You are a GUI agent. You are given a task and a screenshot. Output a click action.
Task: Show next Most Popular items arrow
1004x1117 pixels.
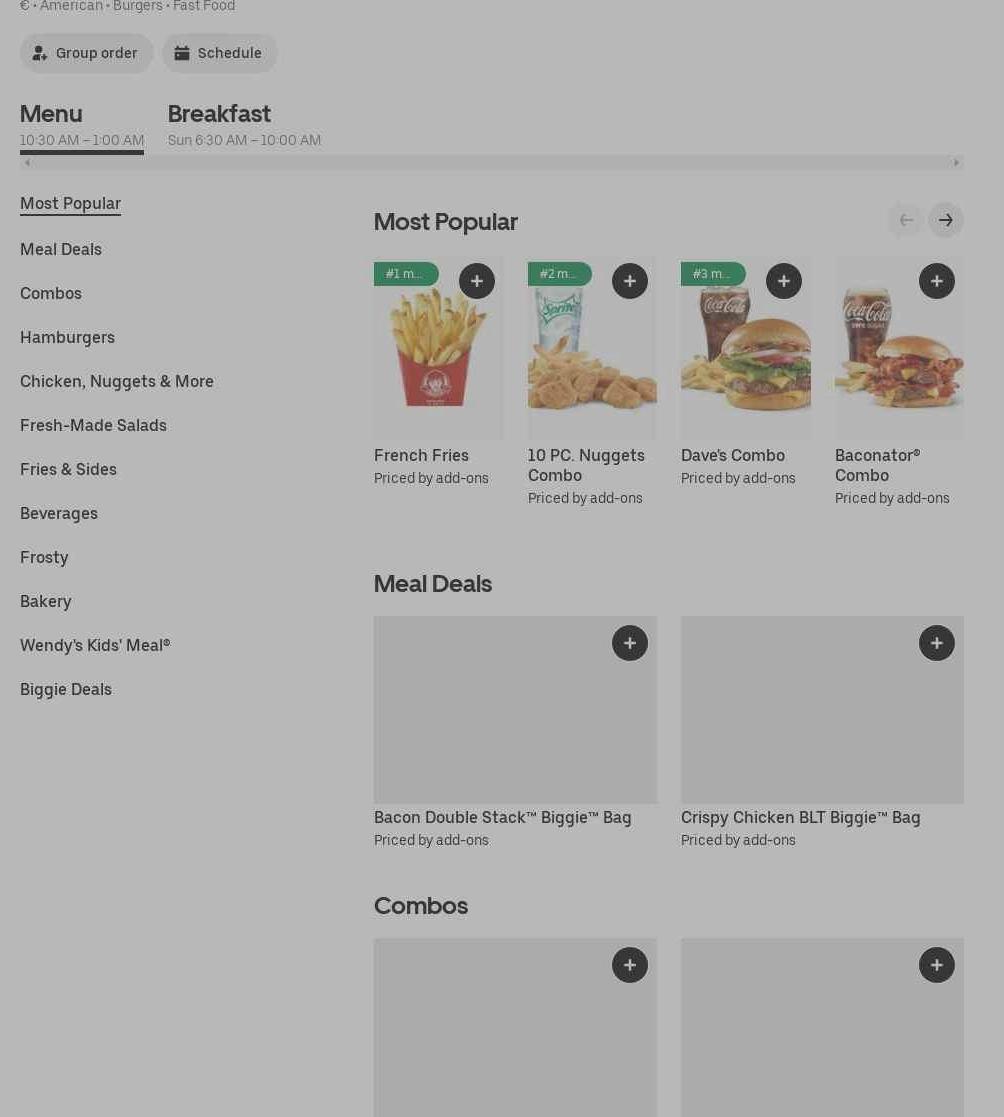click(x=946, y=220)
